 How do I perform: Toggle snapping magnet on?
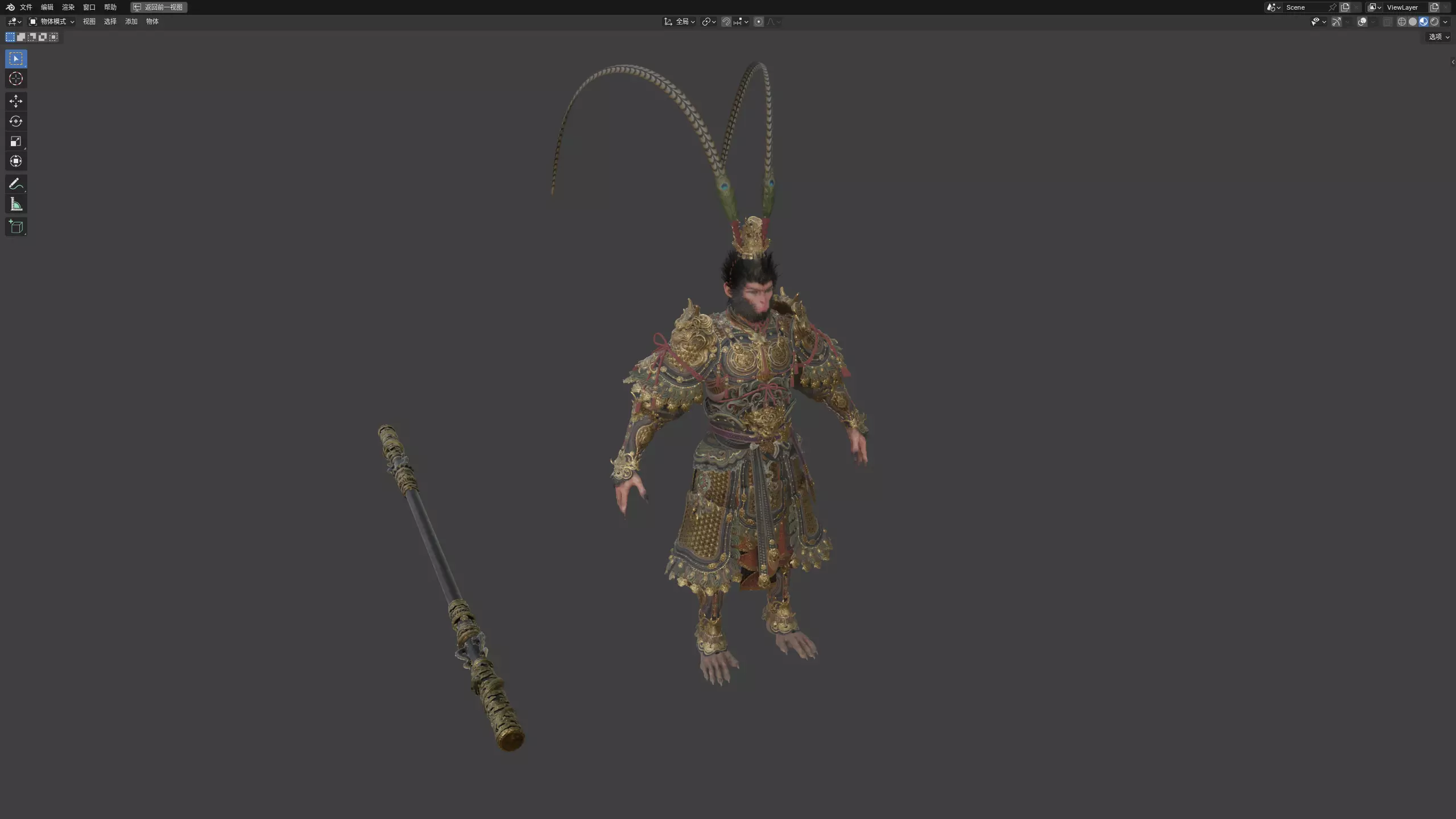click(726, 22)
